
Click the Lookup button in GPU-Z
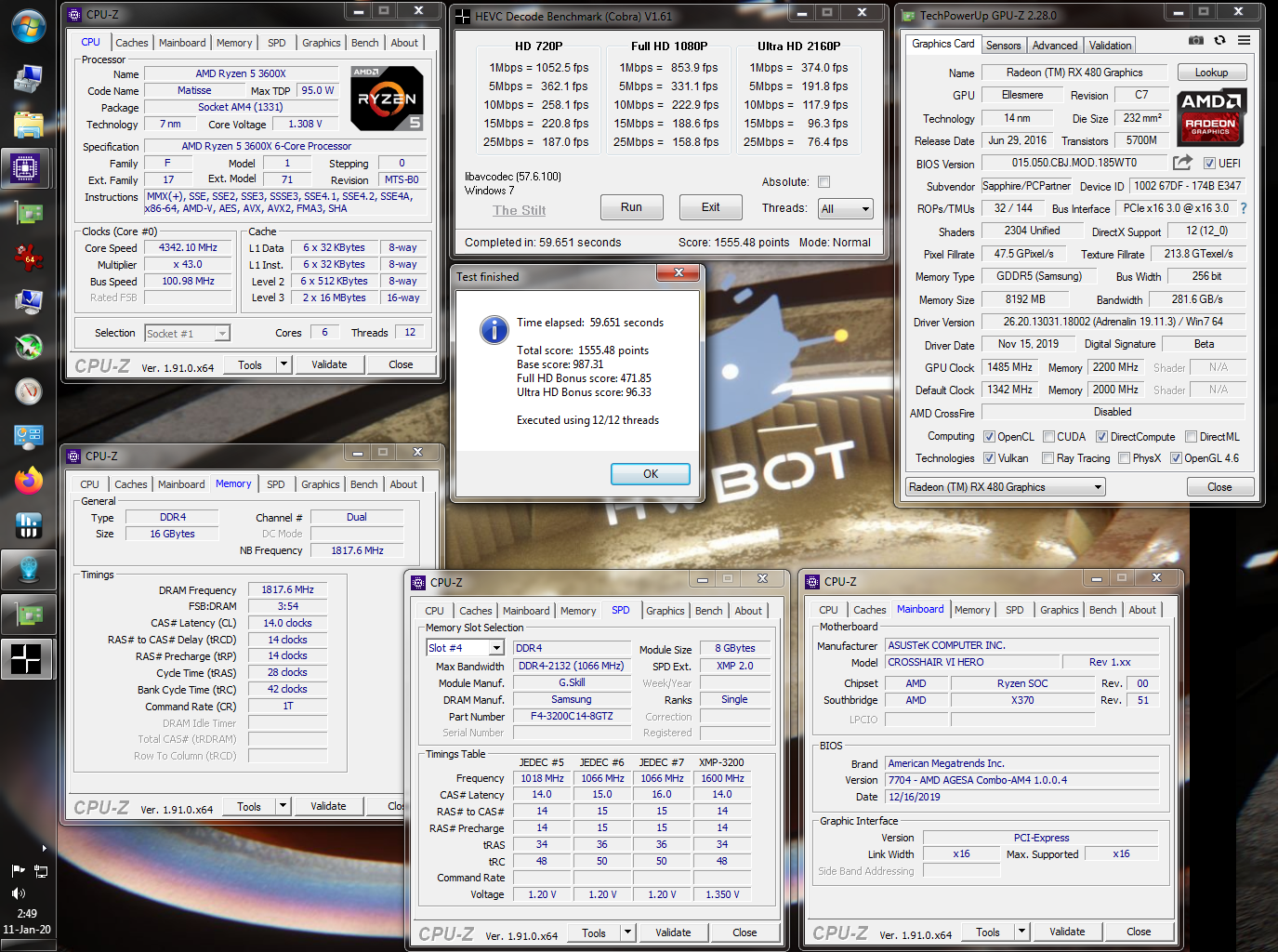(1211, 73)
